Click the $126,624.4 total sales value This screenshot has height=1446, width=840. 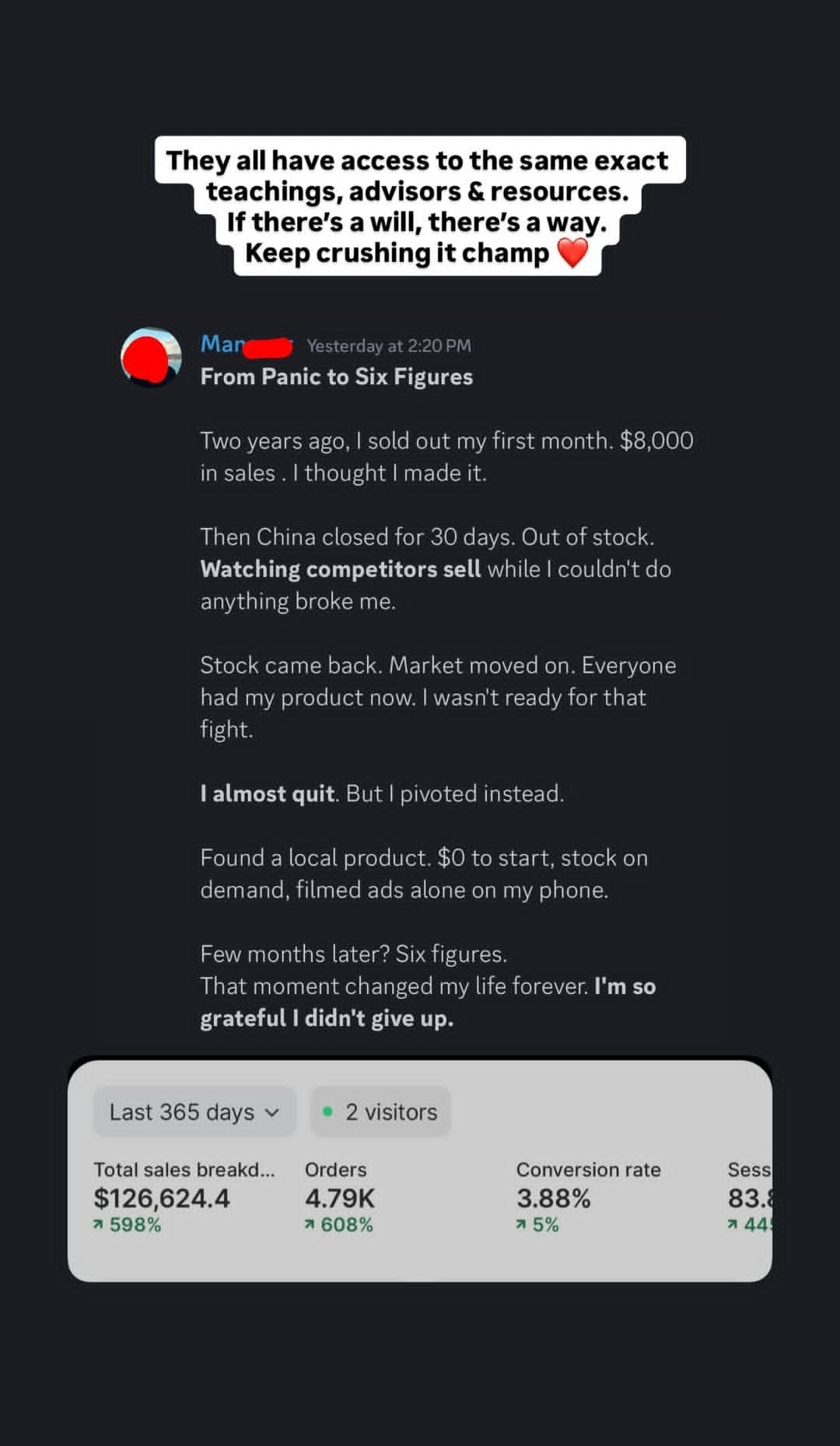pos(162,1198)
